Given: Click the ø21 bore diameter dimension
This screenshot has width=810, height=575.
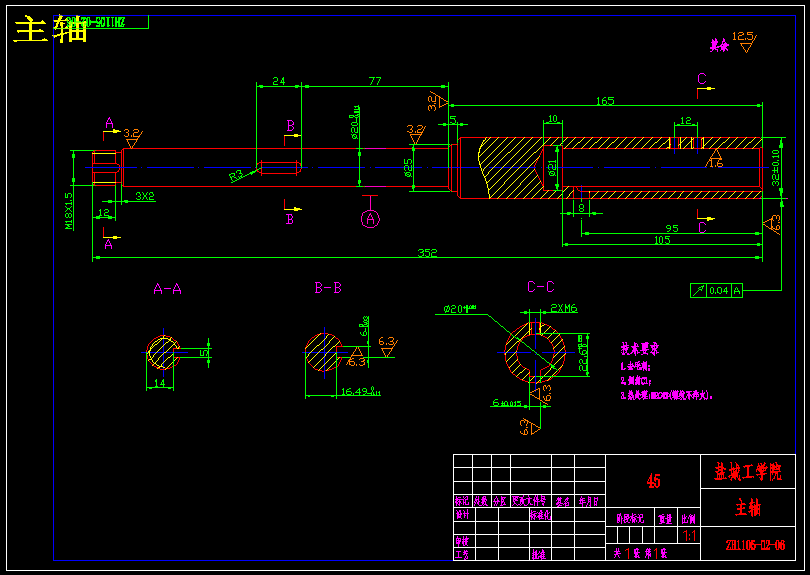Looking at the screenshot, I should coord(552,168).
